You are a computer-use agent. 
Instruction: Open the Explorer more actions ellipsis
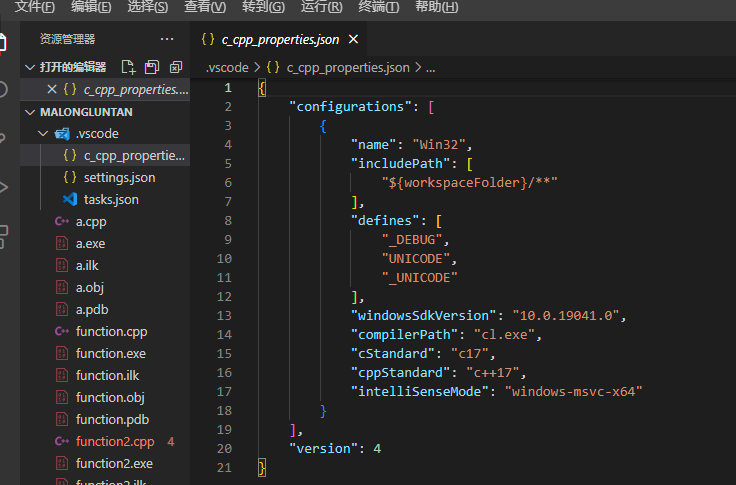tap(167, 39)
